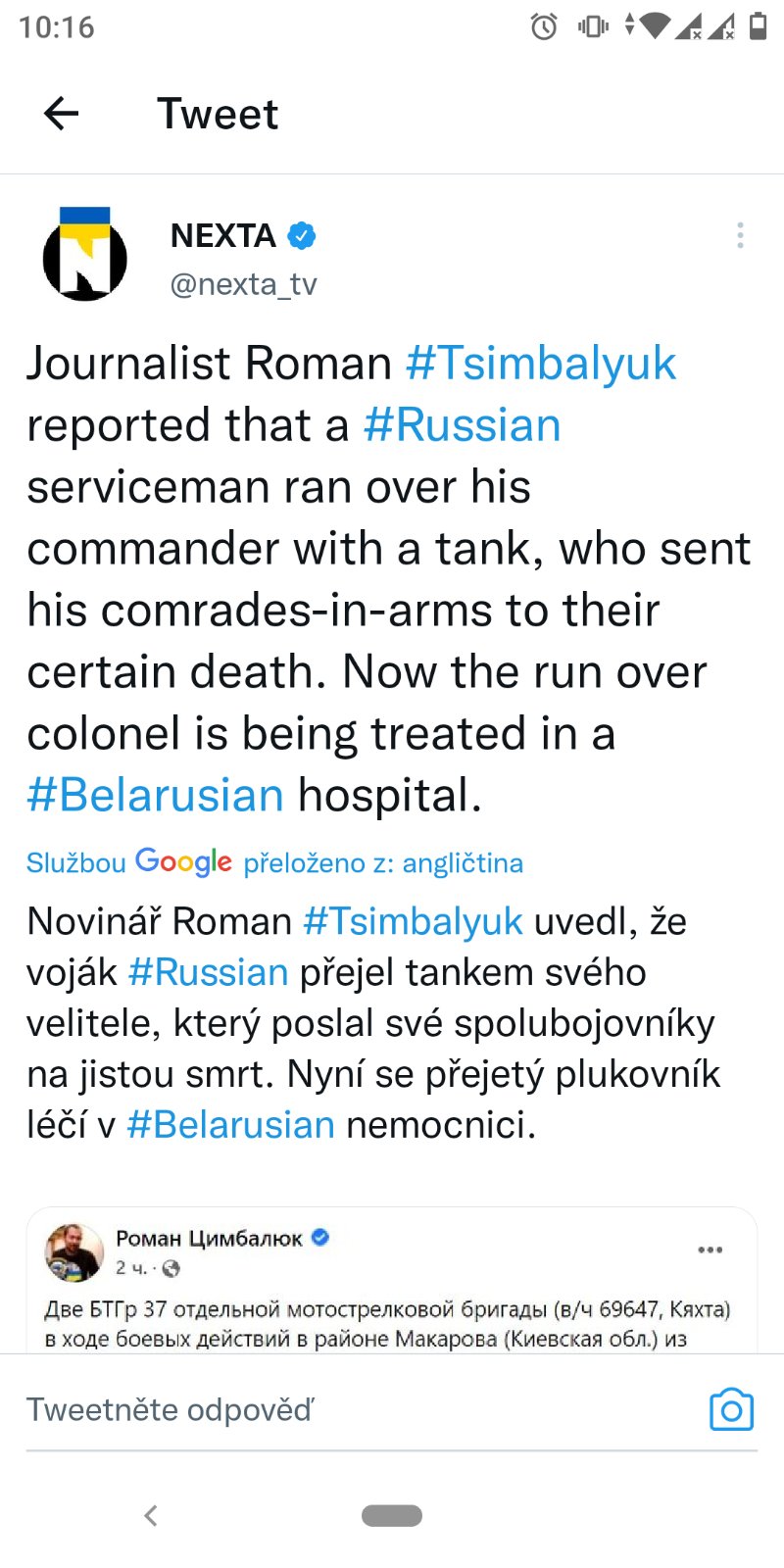Tap the back arrow in Tweet header
The image size is (784, 1568).
(x=61, y=114)
